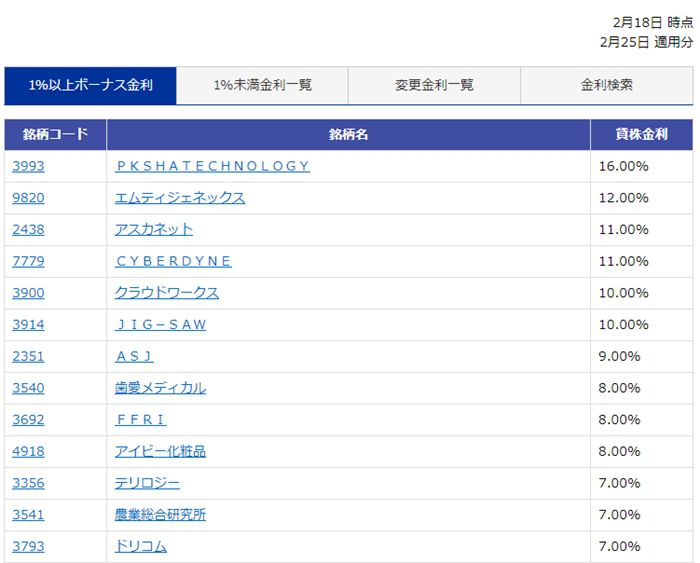Click stock code 4918 link

[x=28, y=452]
